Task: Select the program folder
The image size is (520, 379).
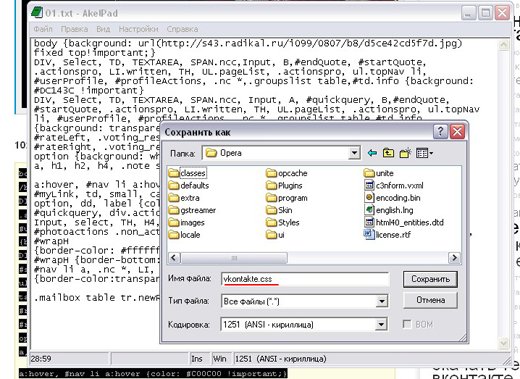Action: pyautogui.click(x=287, y=198)
